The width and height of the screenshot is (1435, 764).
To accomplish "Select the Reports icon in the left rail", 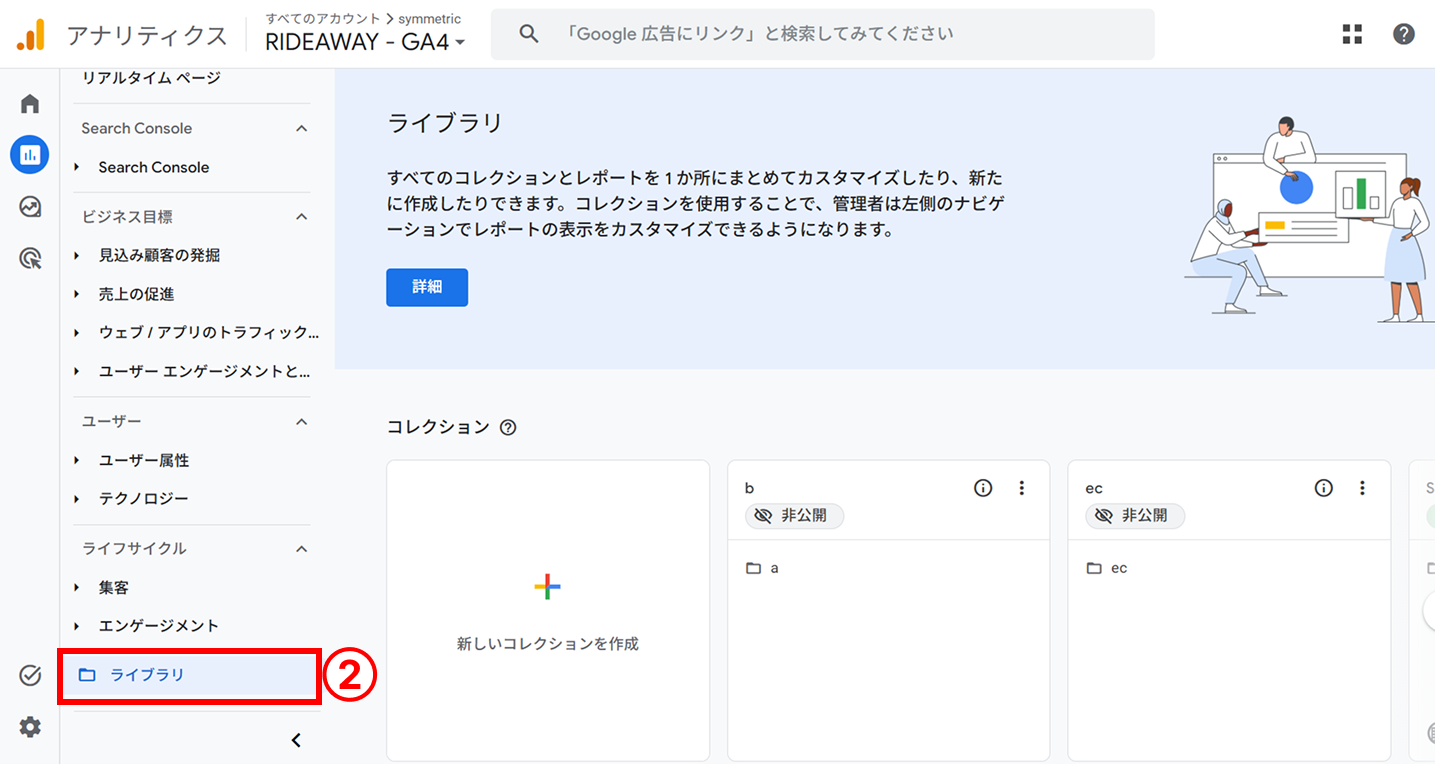I will tap(30, 155).
